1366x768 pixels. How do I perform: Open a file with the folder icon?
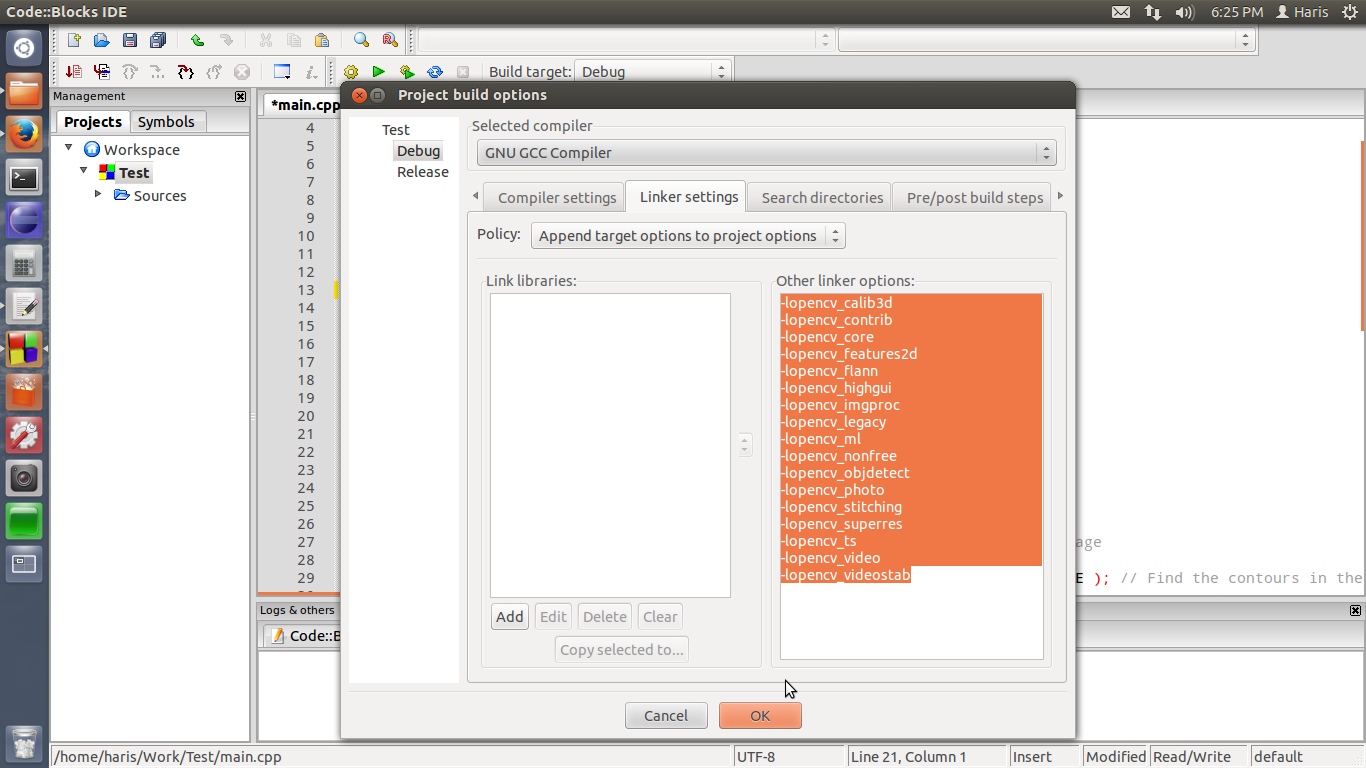click(x=101, y=41)
